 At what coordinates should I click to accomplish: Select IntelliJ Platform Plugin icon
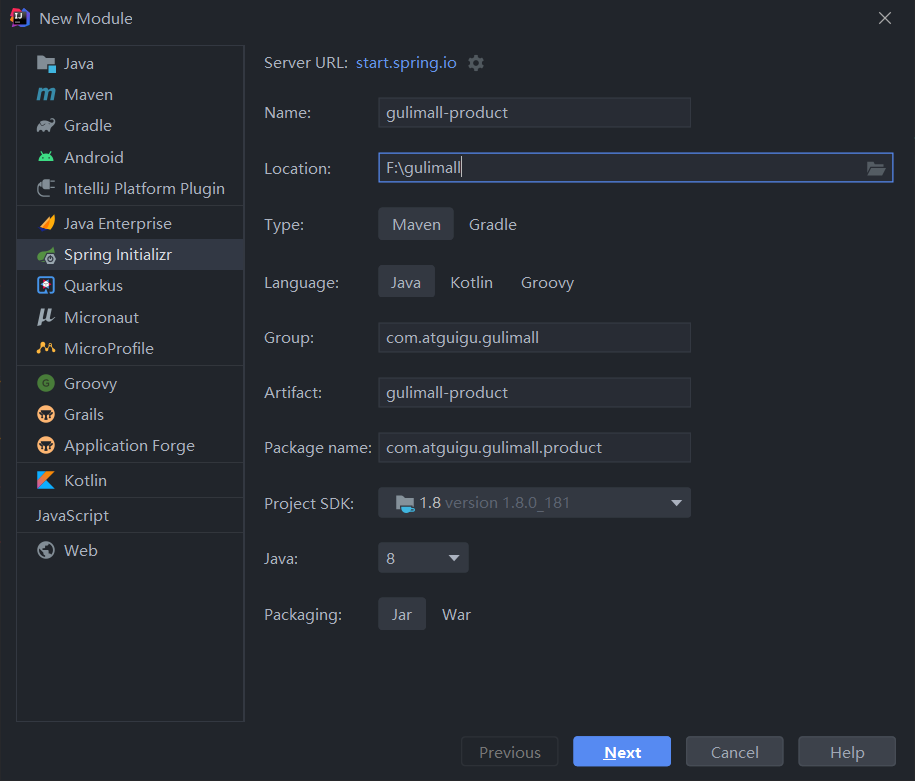pyautogui.click(x=46, y=189)
